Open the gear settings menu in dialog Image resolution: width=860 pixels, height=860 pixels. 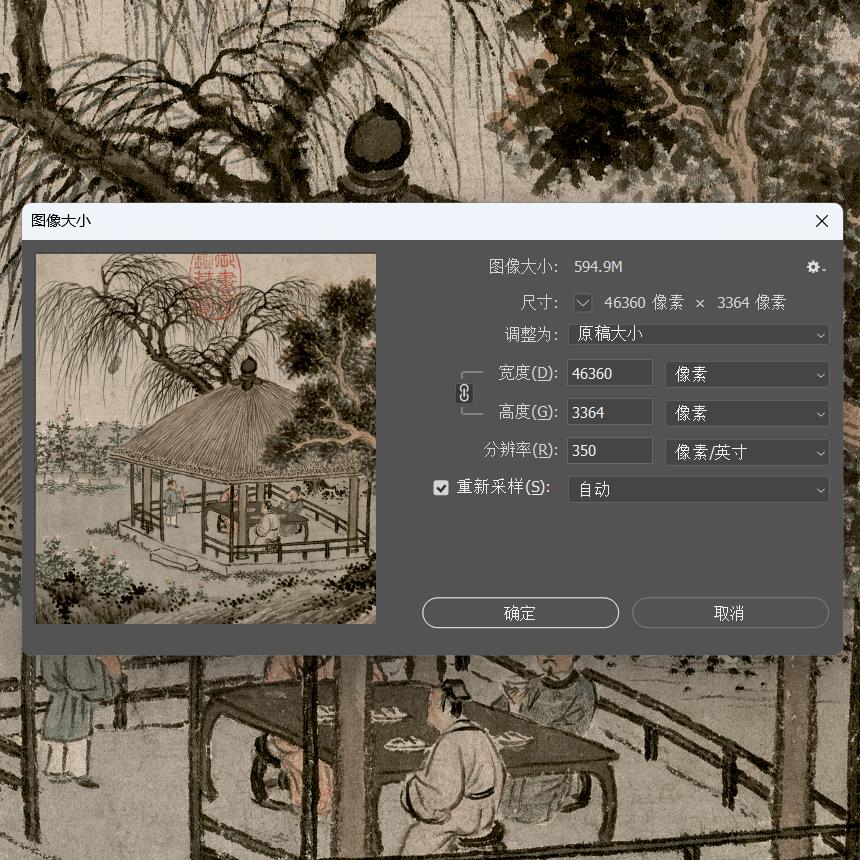(x=816, y=267)
